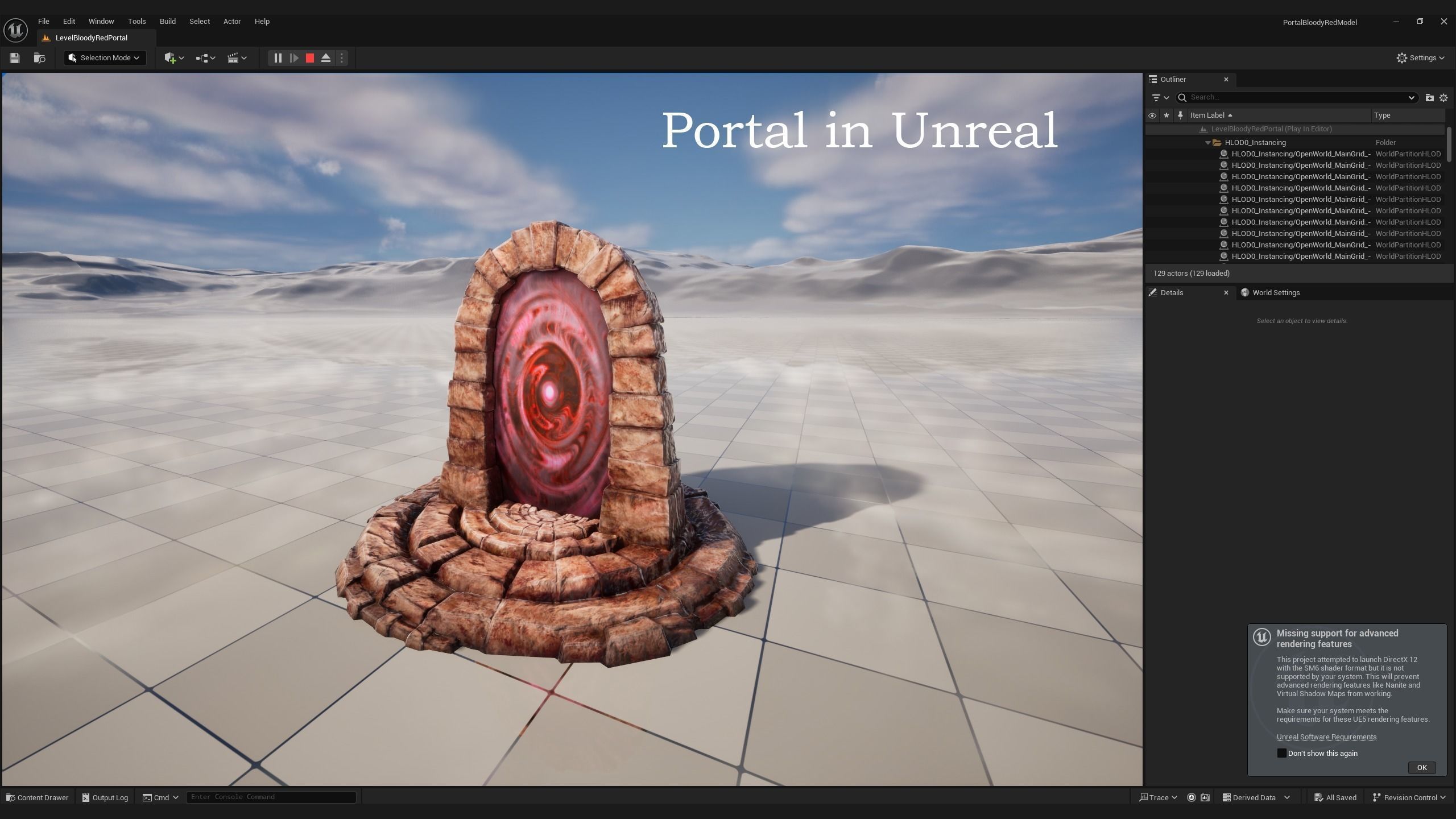Pause the Play In Editor simulation
Image resolution: width=1456 pixels, height=819 pixels.
278,58
